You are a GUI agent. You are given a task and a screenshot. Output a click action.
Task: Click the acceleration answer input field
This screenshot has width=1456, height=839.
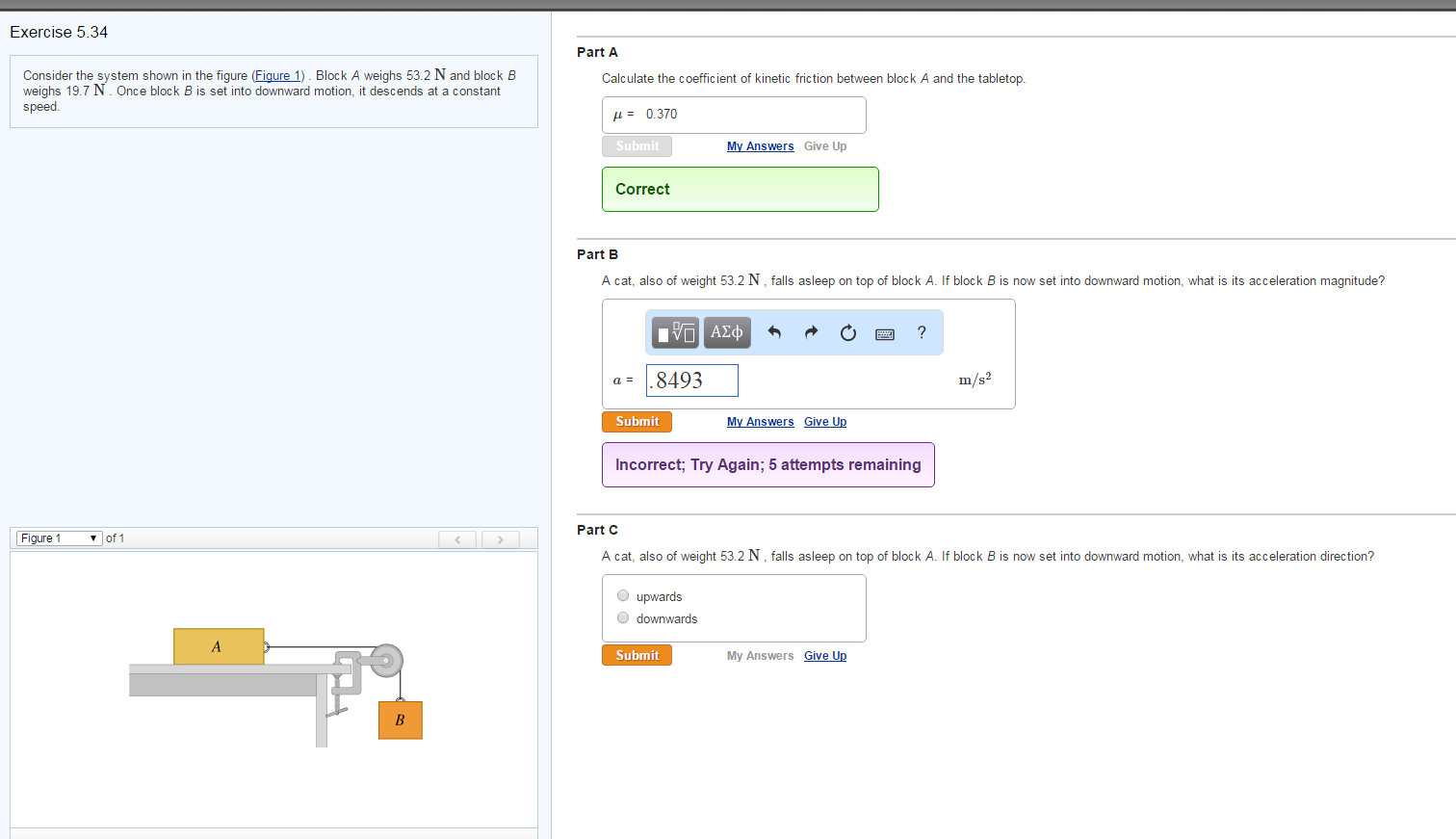click(x=692, y=380)
